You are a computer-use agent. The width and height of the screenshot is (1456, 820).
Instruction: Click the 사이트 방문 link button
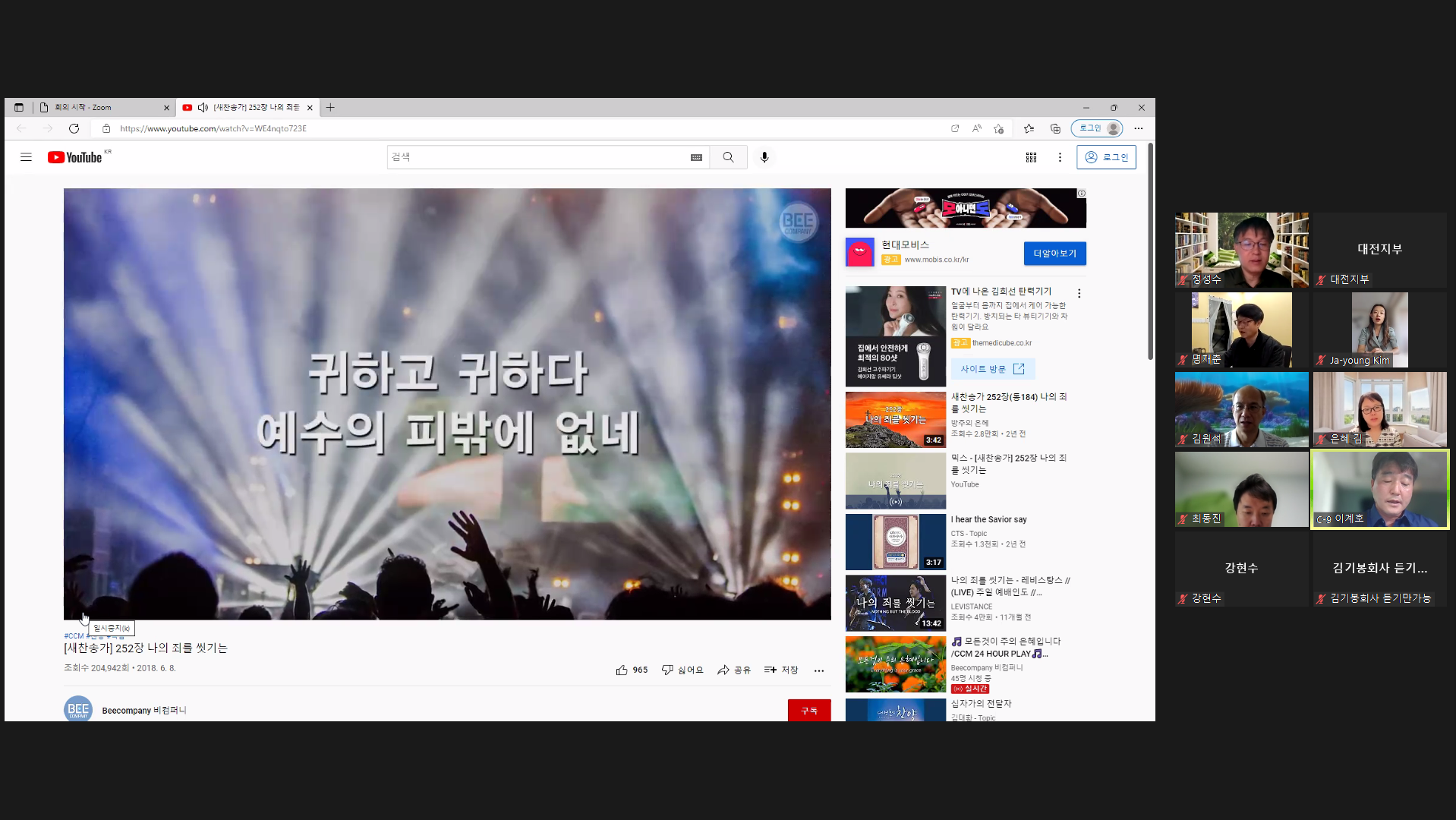tap(992, 369)
